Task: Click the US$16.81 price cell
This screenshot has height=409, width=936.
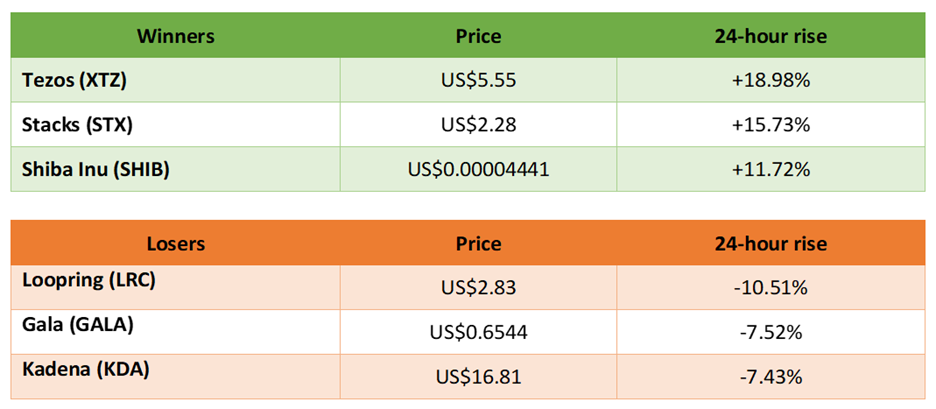Action: (x=478, y=376)
